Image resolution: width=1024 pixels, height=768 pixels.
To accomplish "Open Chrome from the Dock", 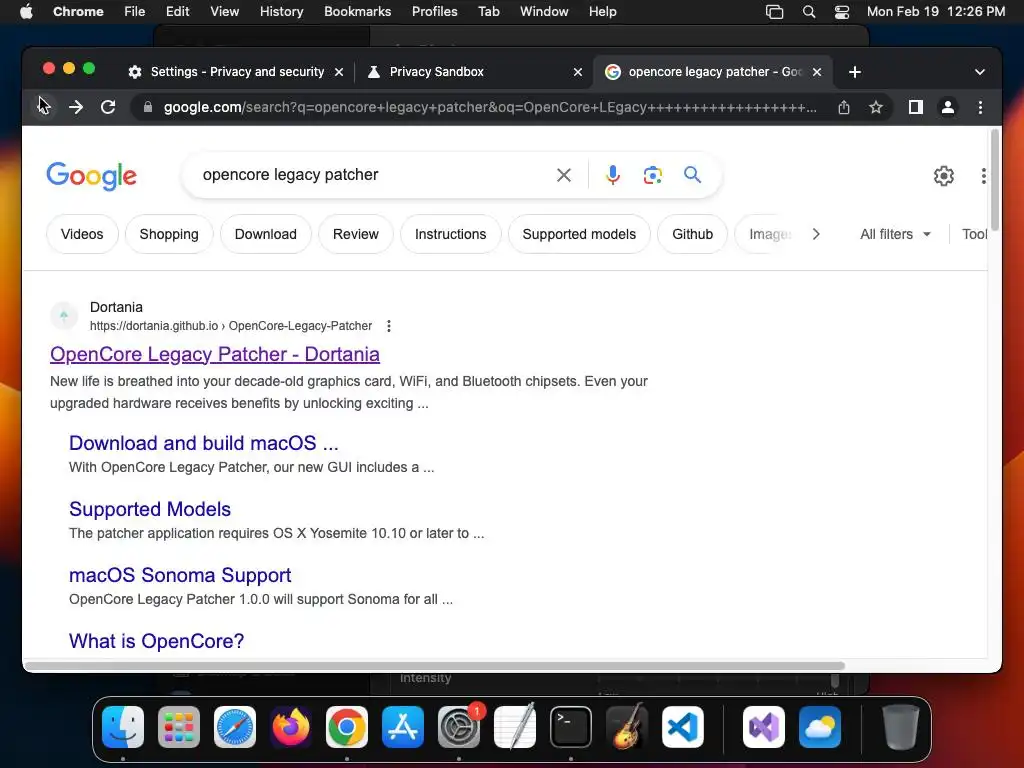I will tap(347, 727).
